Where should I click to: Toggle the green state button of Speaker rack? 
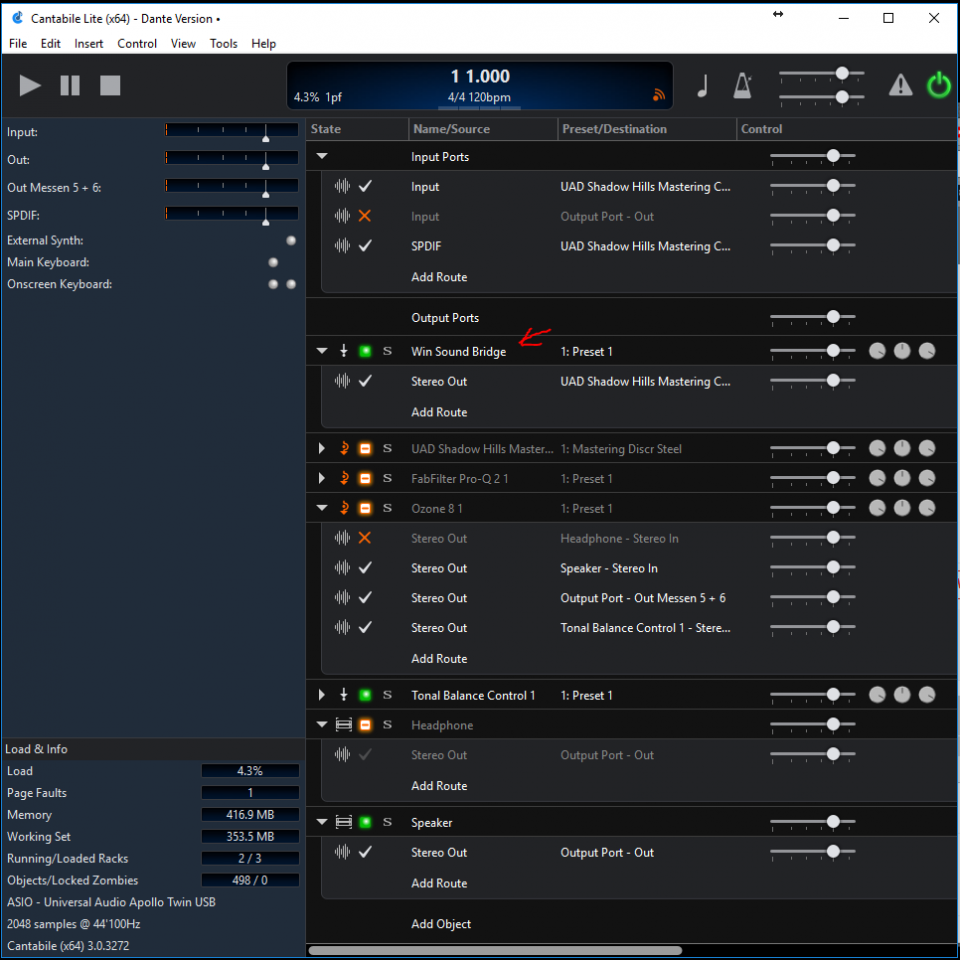pyautogui.click(x=365, y=822)
